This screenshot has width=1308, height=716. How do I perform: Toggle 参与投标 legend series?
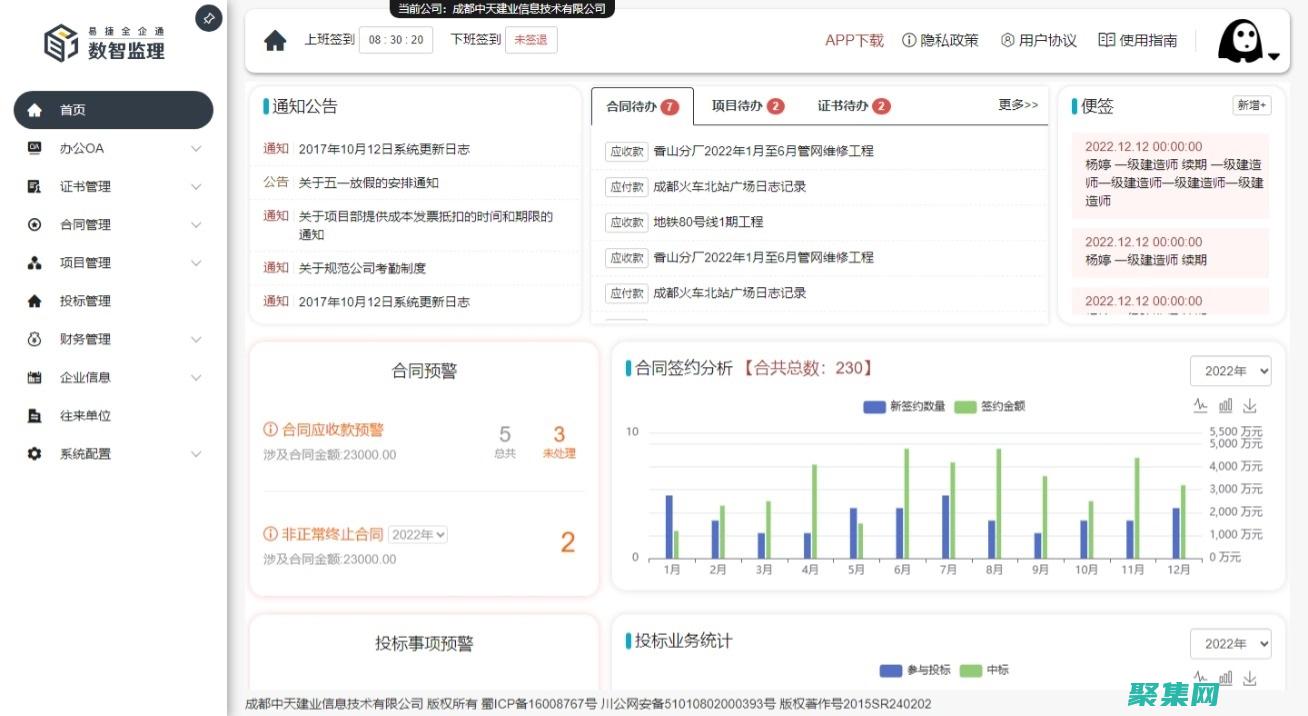[915, 670]
